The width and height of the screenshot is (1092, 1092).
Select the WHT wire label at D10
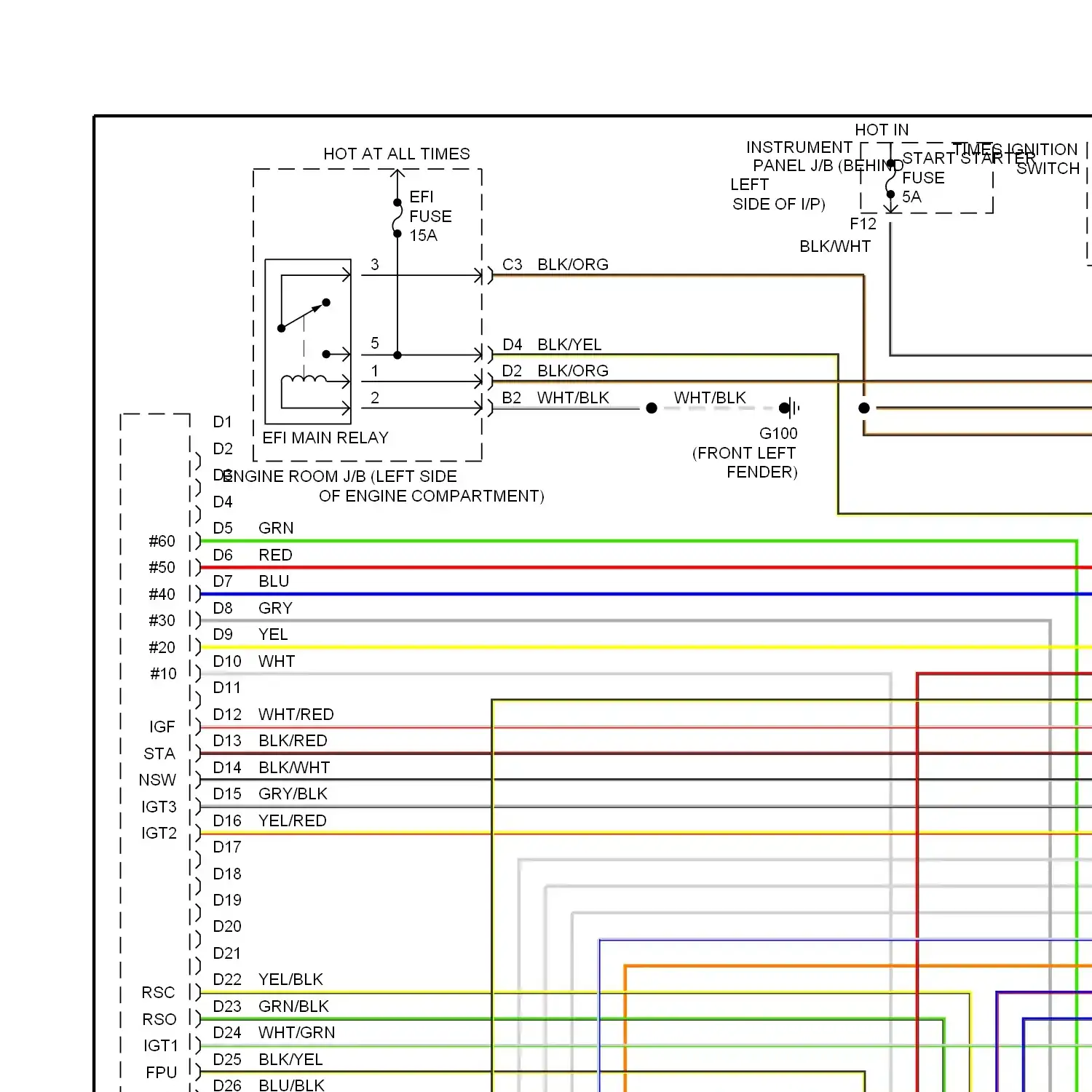277,661
